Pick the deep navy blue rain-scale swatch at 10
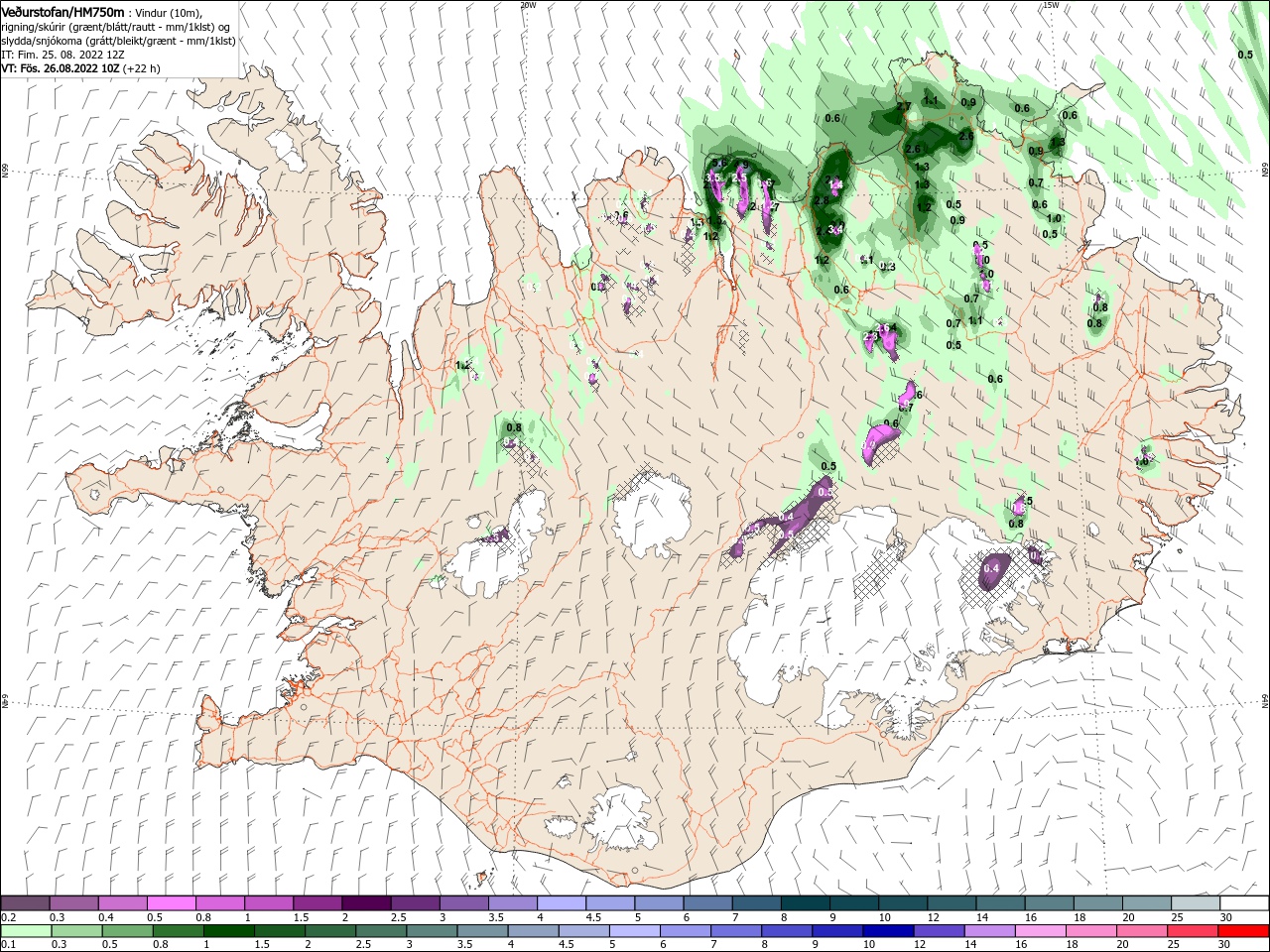Viewport: 1270px width, 952px height. pos(887,931)
